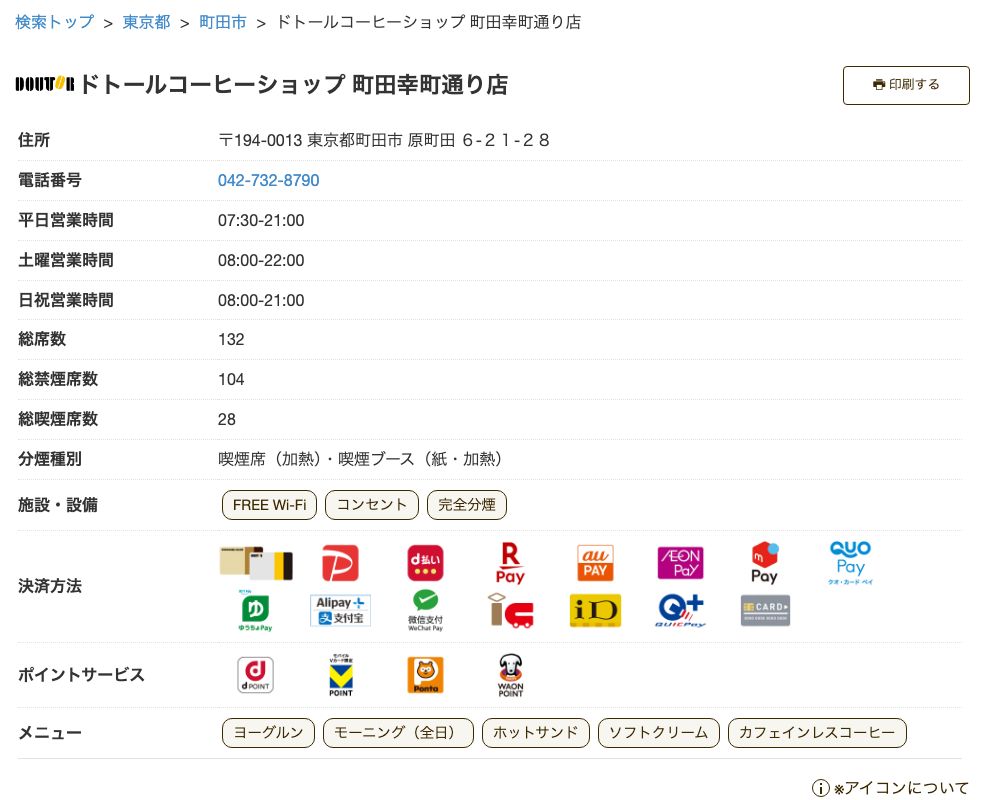Click the V POINT icon

[341, 675]
